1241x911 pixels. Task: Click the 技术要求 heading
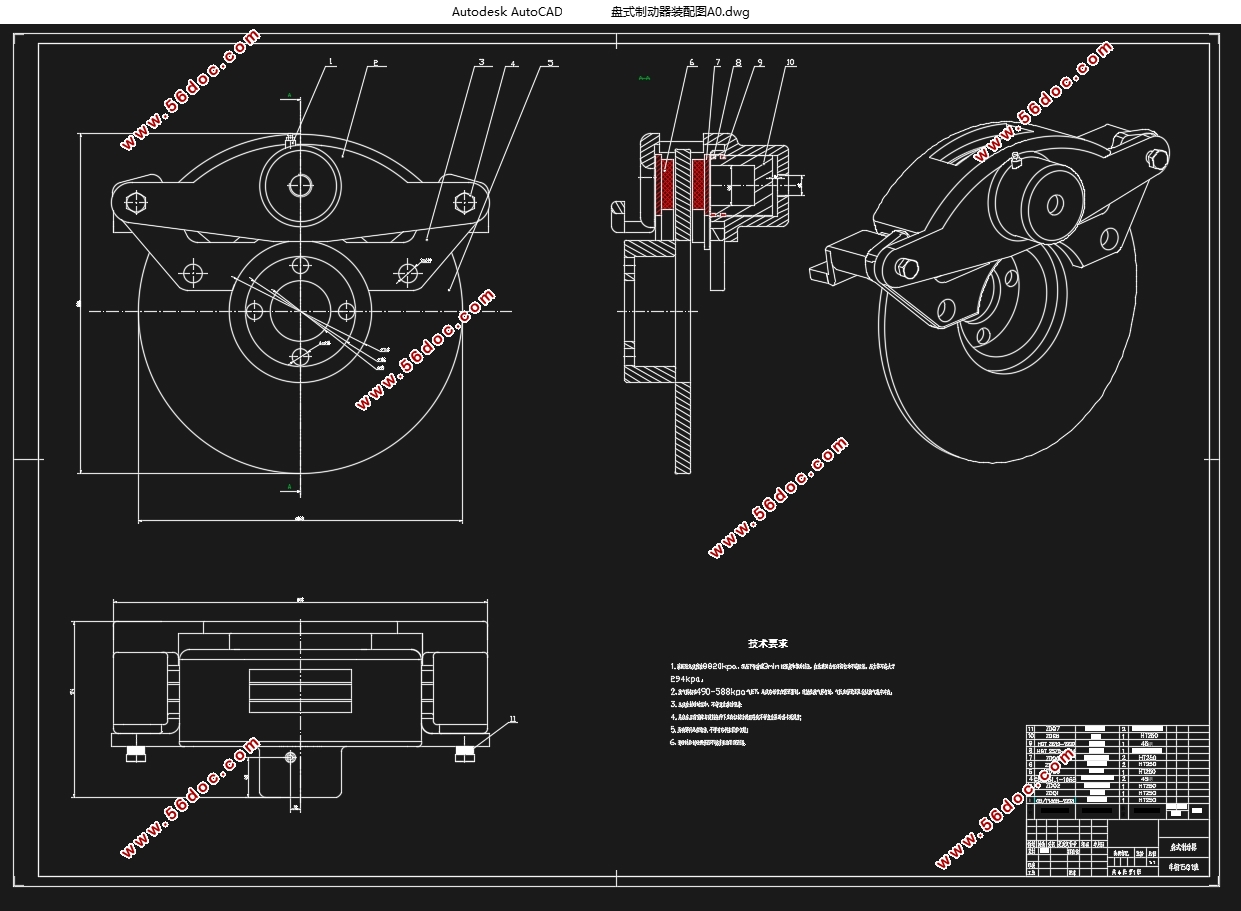[x=768, y=643]
